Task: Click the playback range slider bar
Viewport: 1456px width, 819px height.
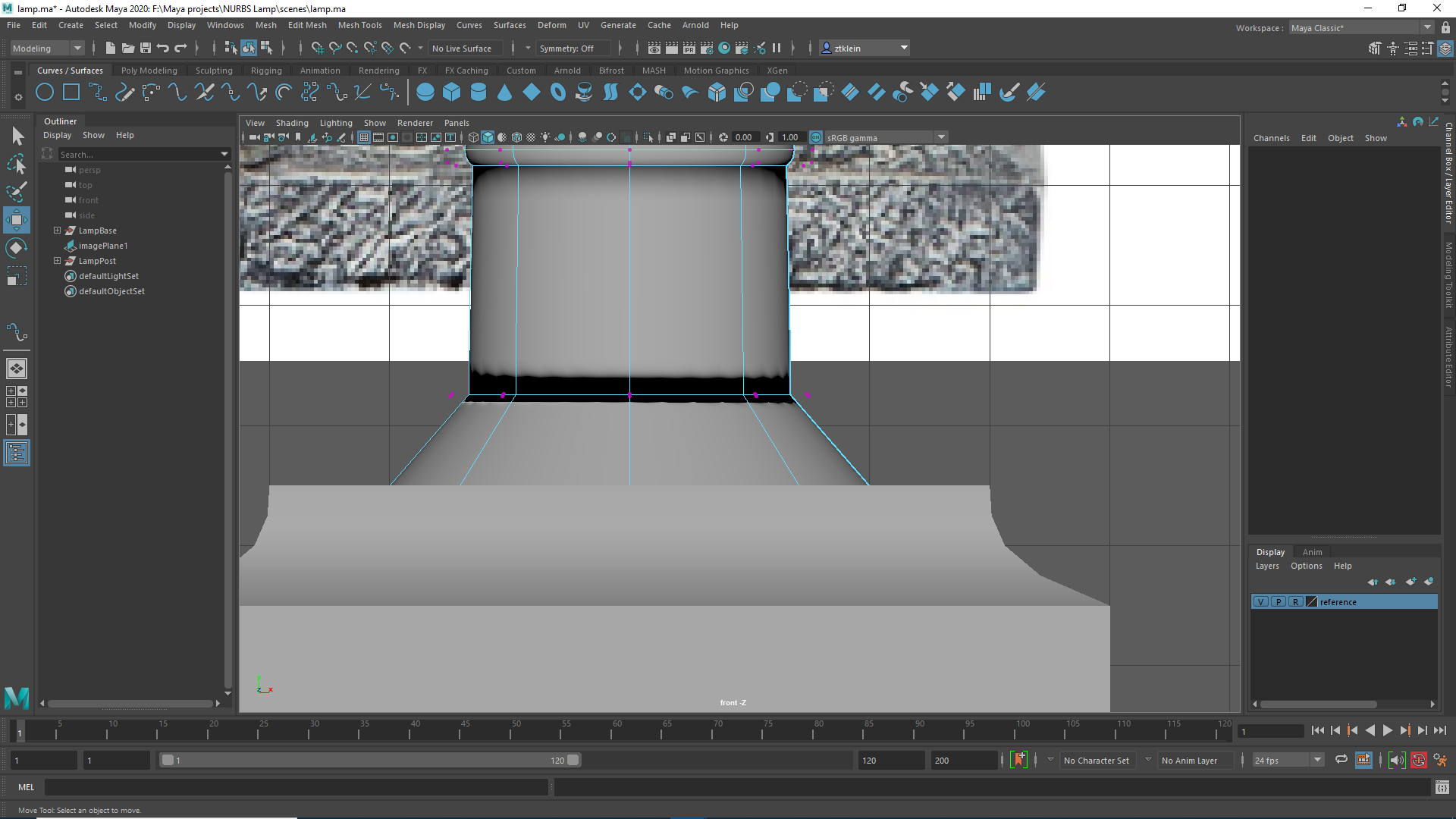Action: click(x=370, y=761)
